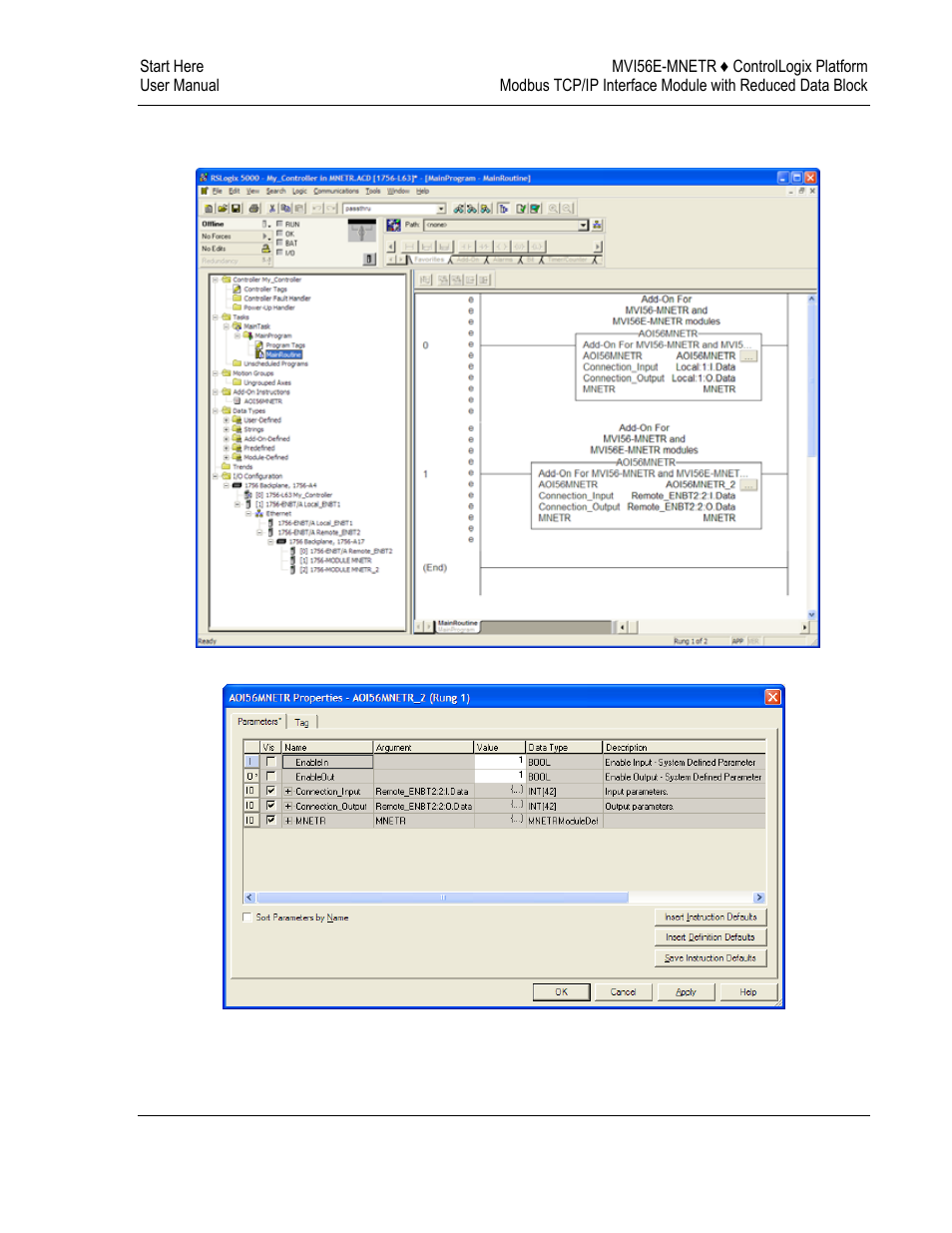The width and height of the screenshot is (952, 1233).
Task: Click the ellipsis button on AOI56MNETR_2 instruction
Action: pos(748,485)
